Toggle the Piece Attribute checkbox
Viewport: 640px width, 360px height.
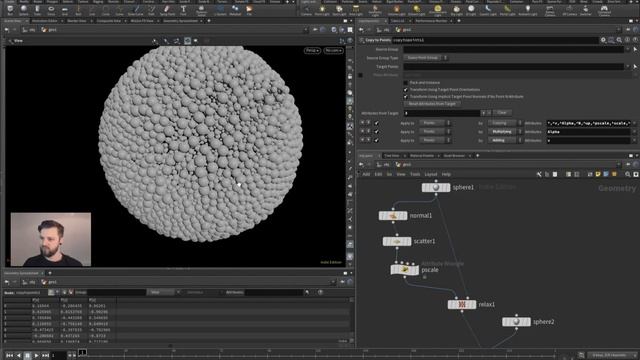(x=360, y=75)
